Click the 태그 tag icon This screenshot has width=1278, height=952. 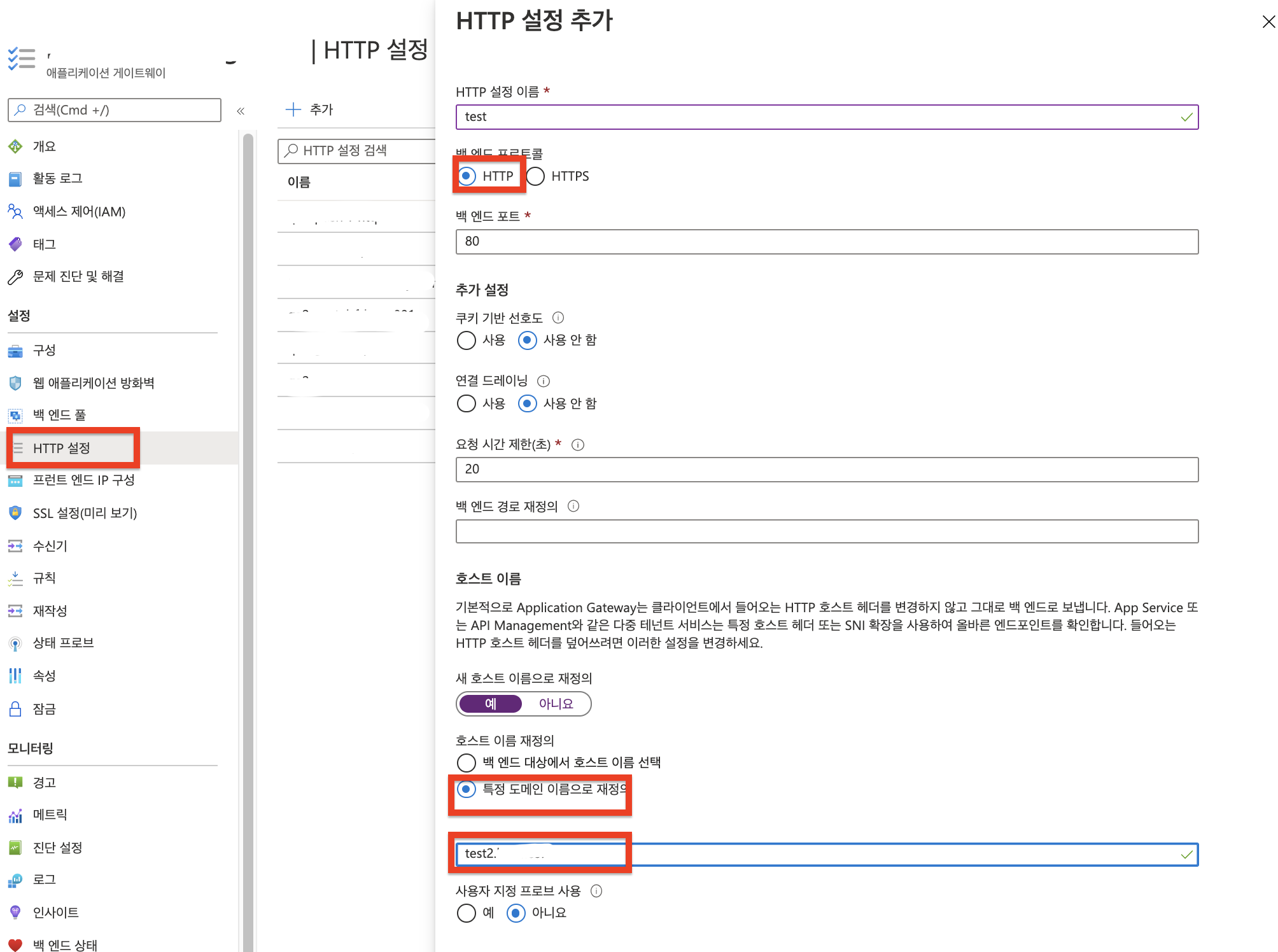(15, 244)
